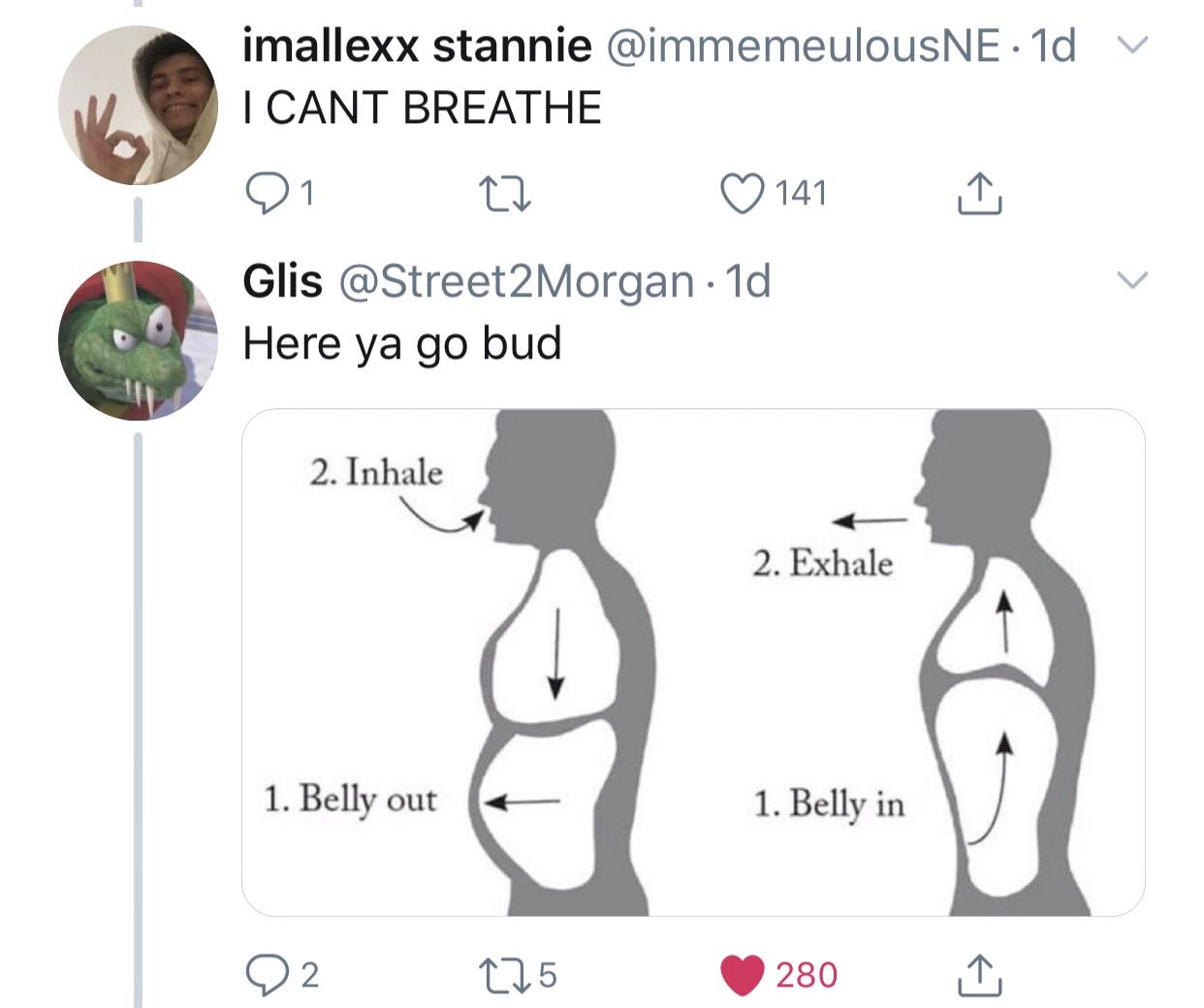This screenshot has width=1204, height=1008.
Task: Retweet the "I CANT BREATHE" tweet
Action: click(506, 193)
